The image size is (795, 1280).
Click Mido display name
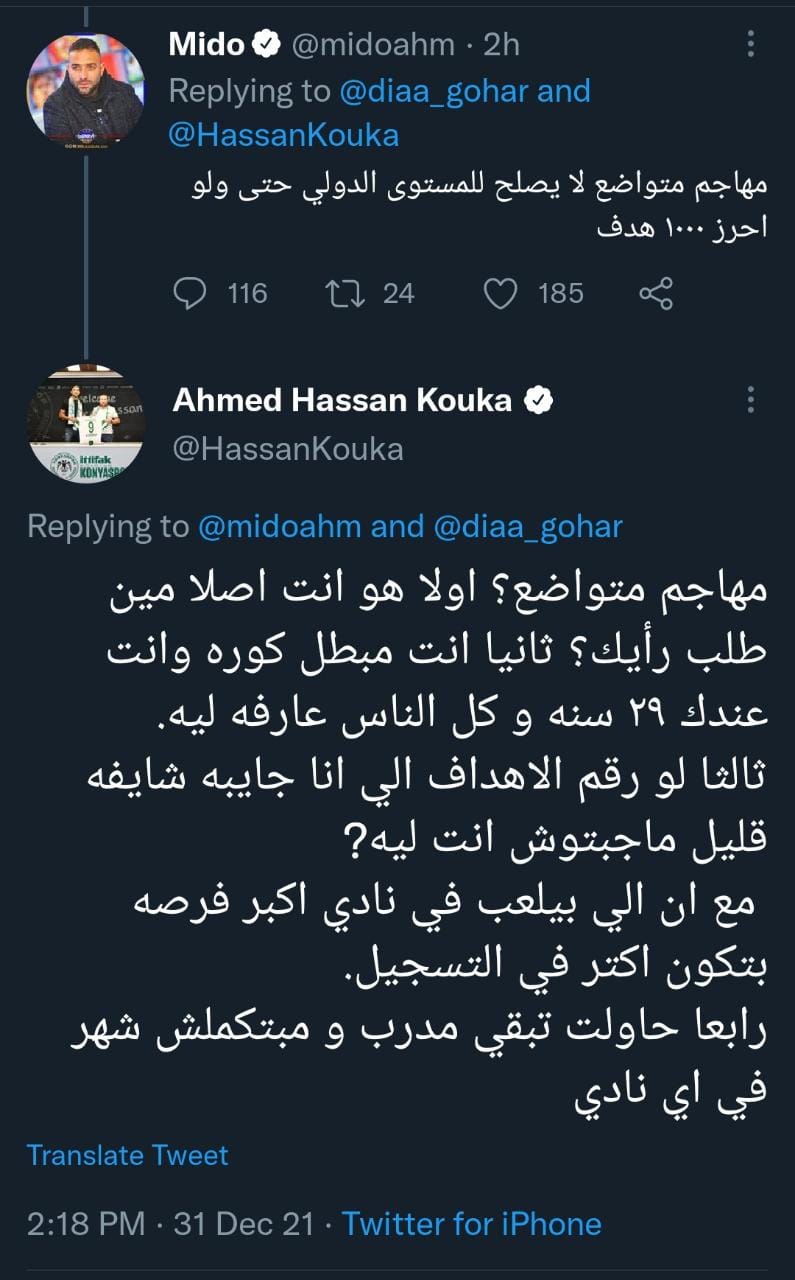(x=206, y=44)
